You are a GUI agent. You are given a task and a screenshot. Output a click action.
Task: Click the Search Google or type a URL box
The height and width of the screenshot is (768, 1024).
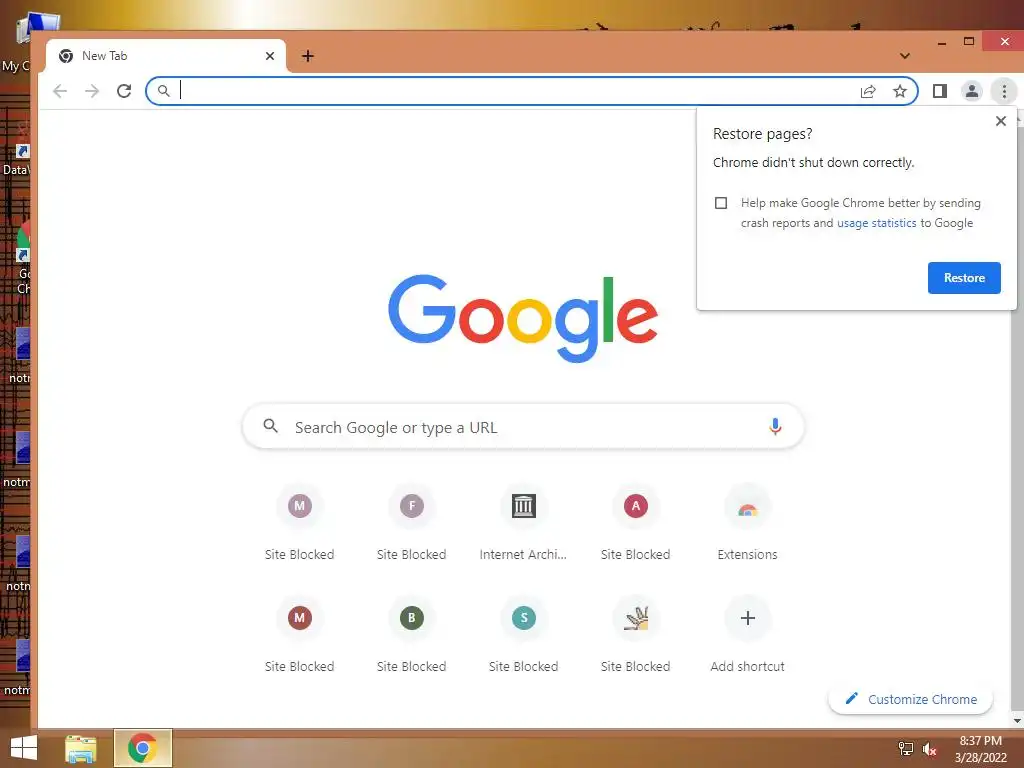click(522, 426)
